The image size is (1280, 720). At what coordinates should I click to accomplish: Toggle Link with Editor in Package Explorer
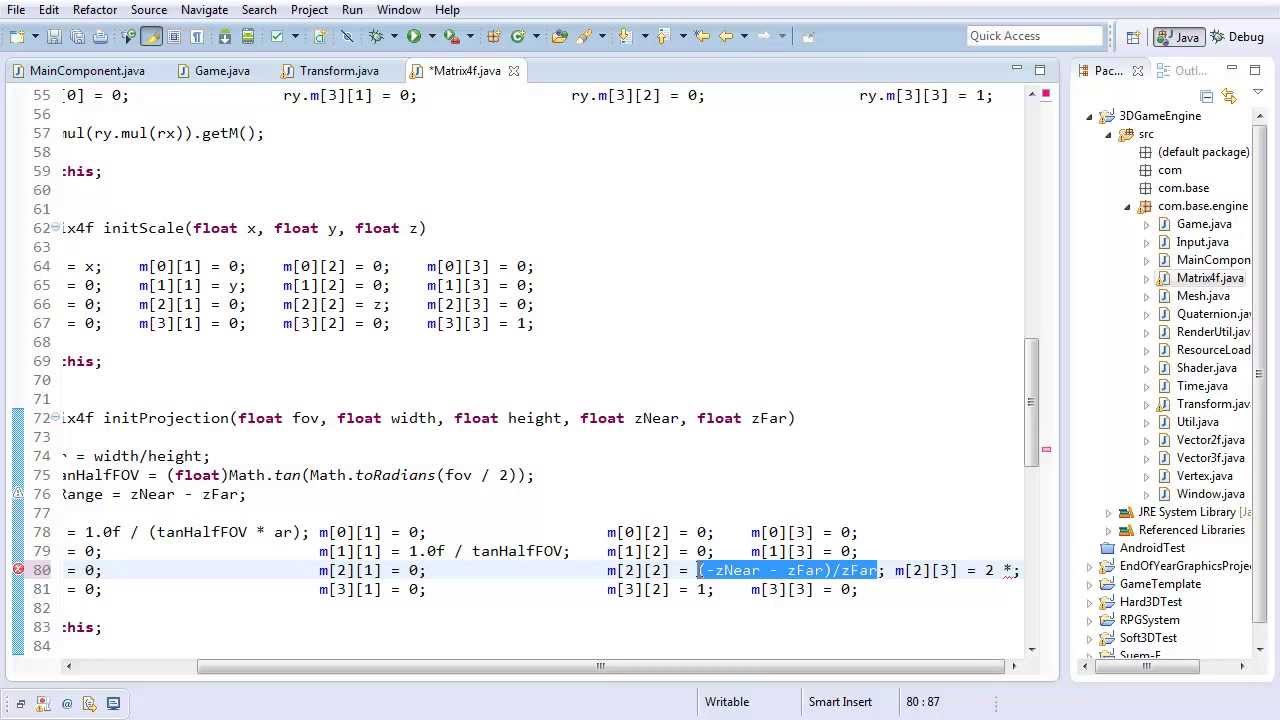(1229, 96)
